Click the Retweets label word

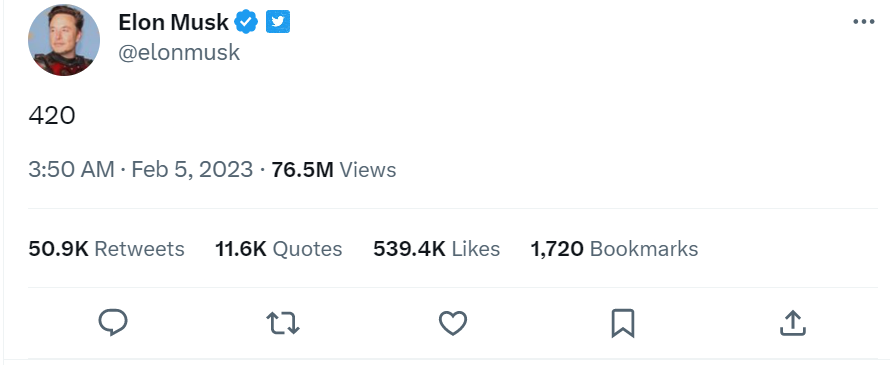coord(139,249)
